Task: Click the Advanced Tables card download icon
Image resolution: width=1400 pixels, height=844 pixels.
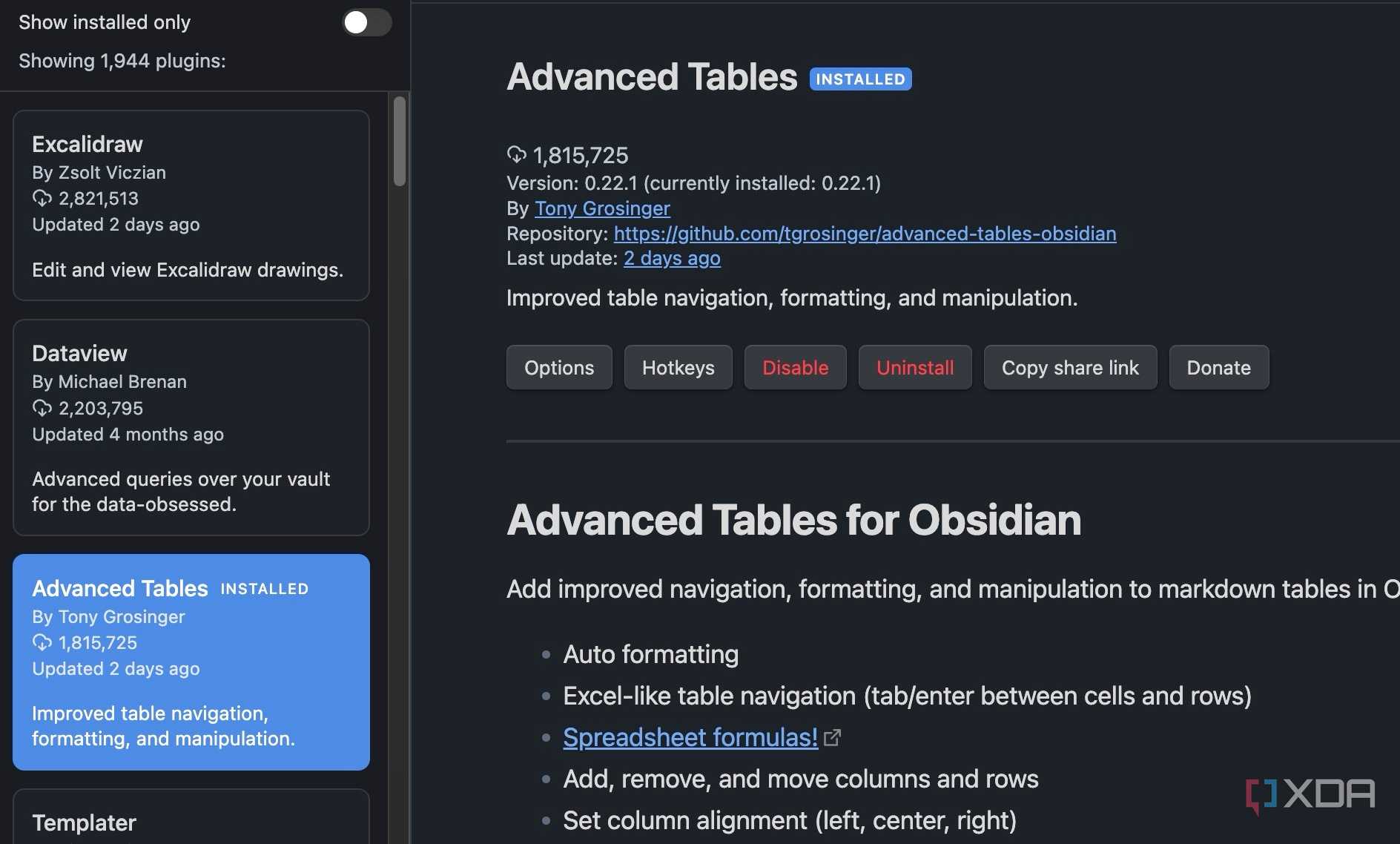Action: coord(42,642)
